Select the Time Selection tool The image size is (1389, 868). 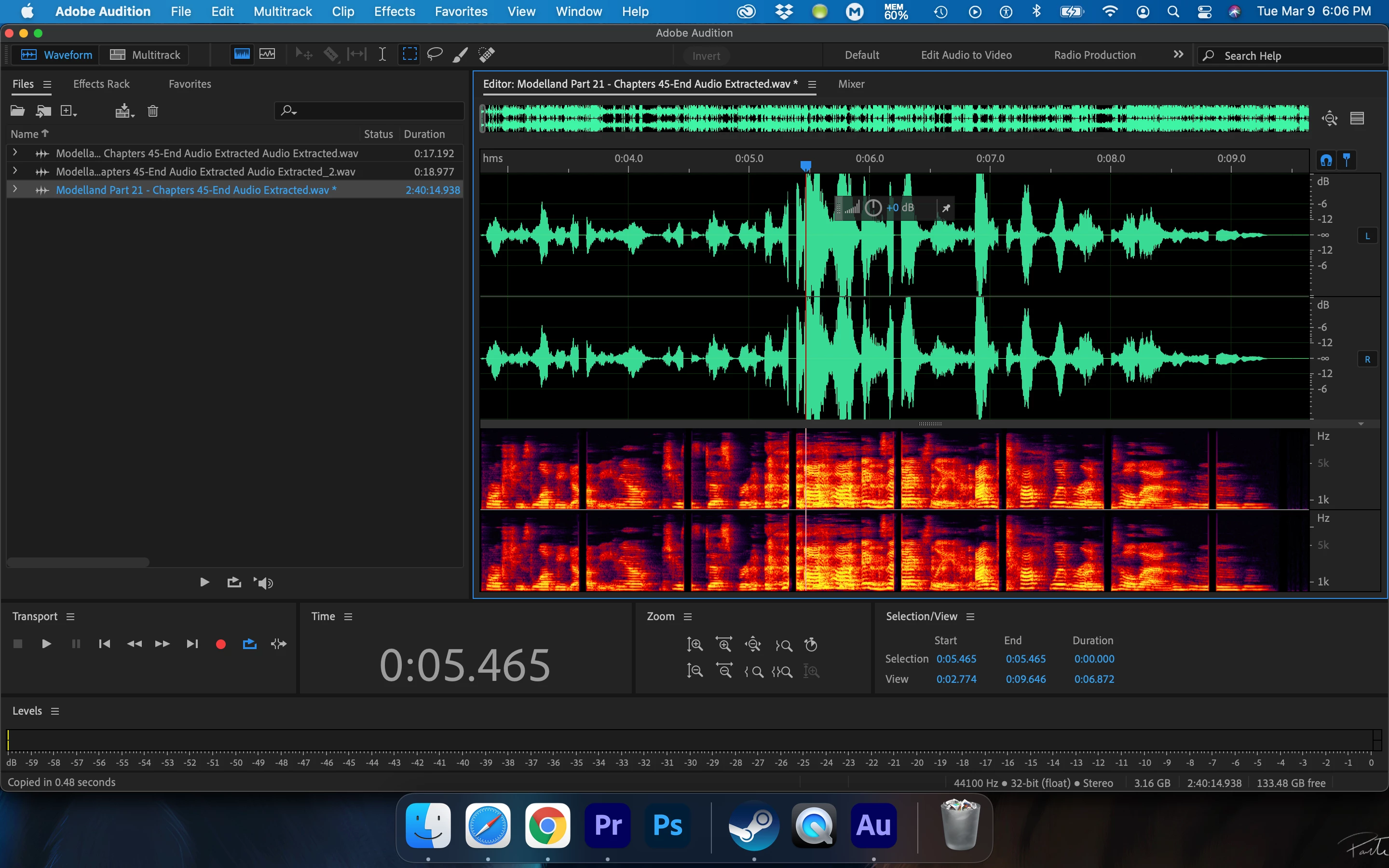tap(382, 54)
